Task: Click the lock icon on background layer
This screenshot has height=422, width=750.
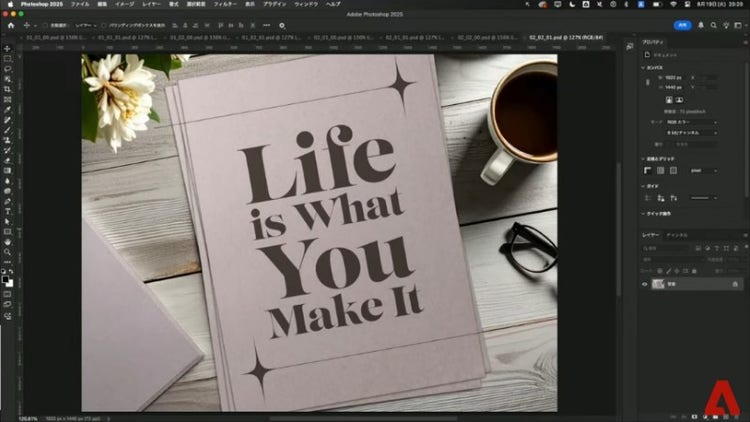Action: click(735, 284)
